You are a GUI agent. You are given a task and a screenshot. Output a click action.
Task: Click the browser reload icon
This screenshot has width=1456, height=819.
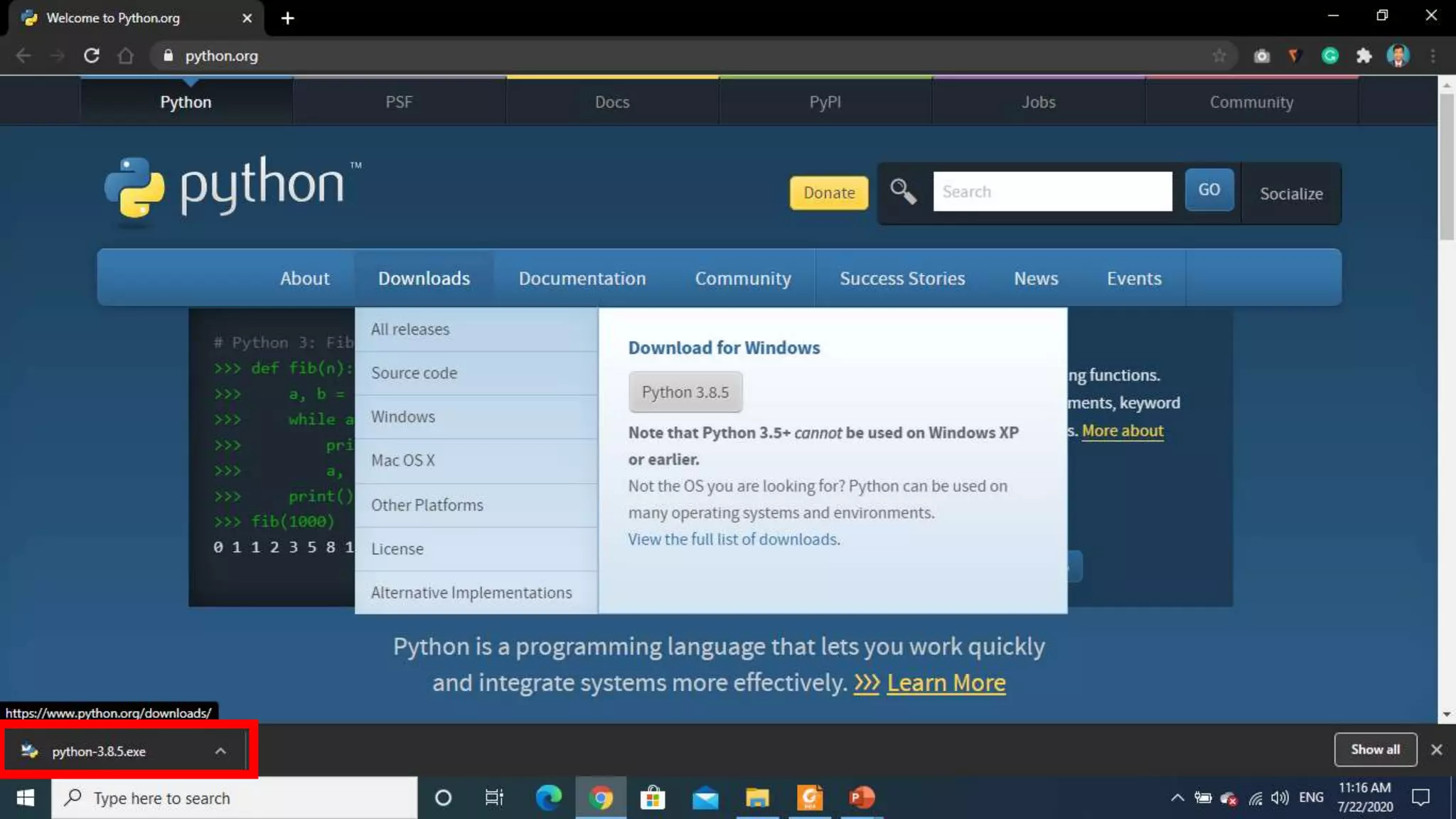coord(91,55)
